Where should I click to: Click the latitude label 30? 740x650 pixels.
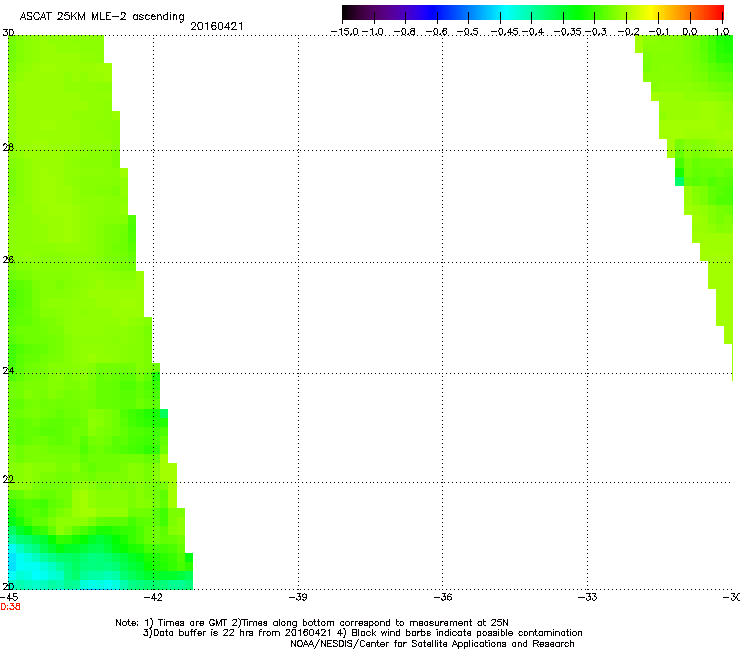click(x=8, y=33)
